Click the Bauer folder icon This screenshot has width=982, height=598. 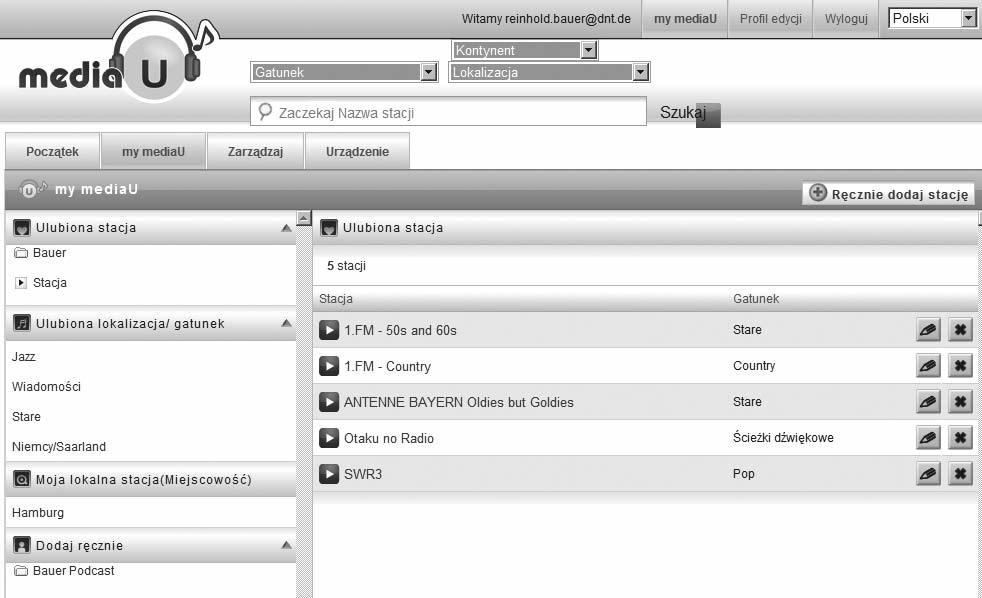pos(21,253)
